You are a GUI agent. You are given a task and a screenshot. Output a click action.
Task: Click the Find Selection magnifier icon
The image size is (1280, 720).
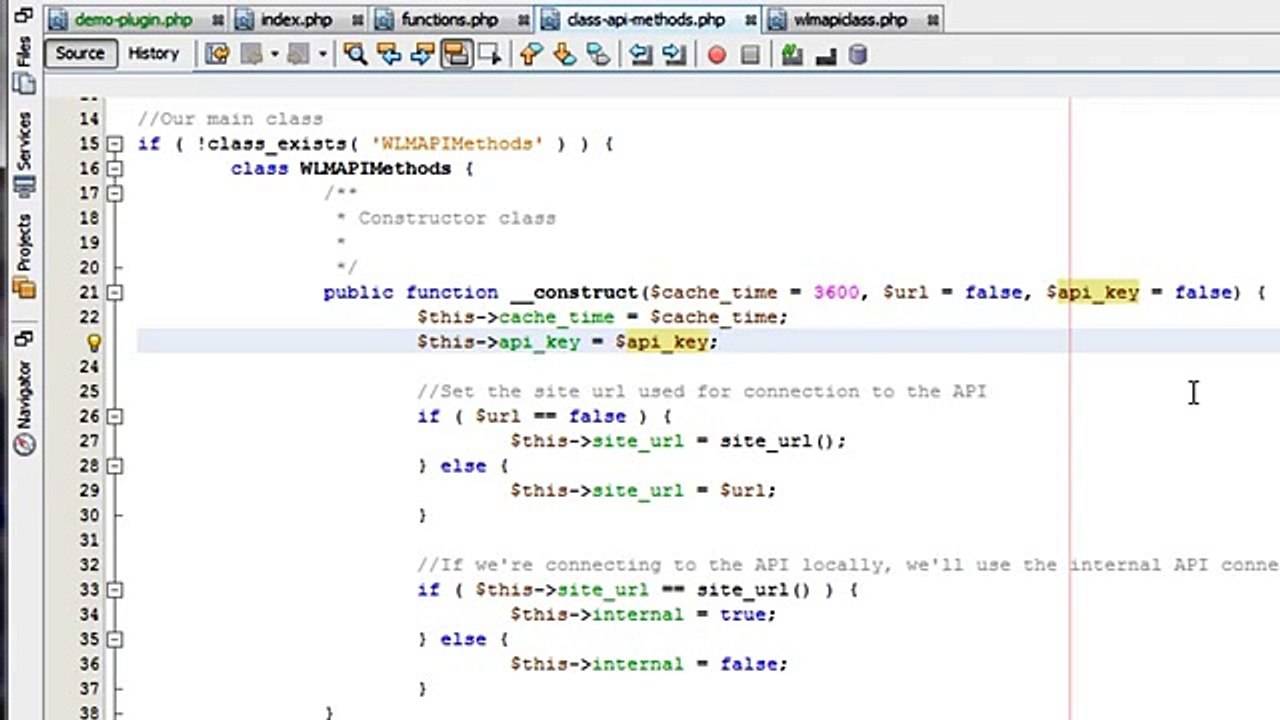[x=354, y=54]
